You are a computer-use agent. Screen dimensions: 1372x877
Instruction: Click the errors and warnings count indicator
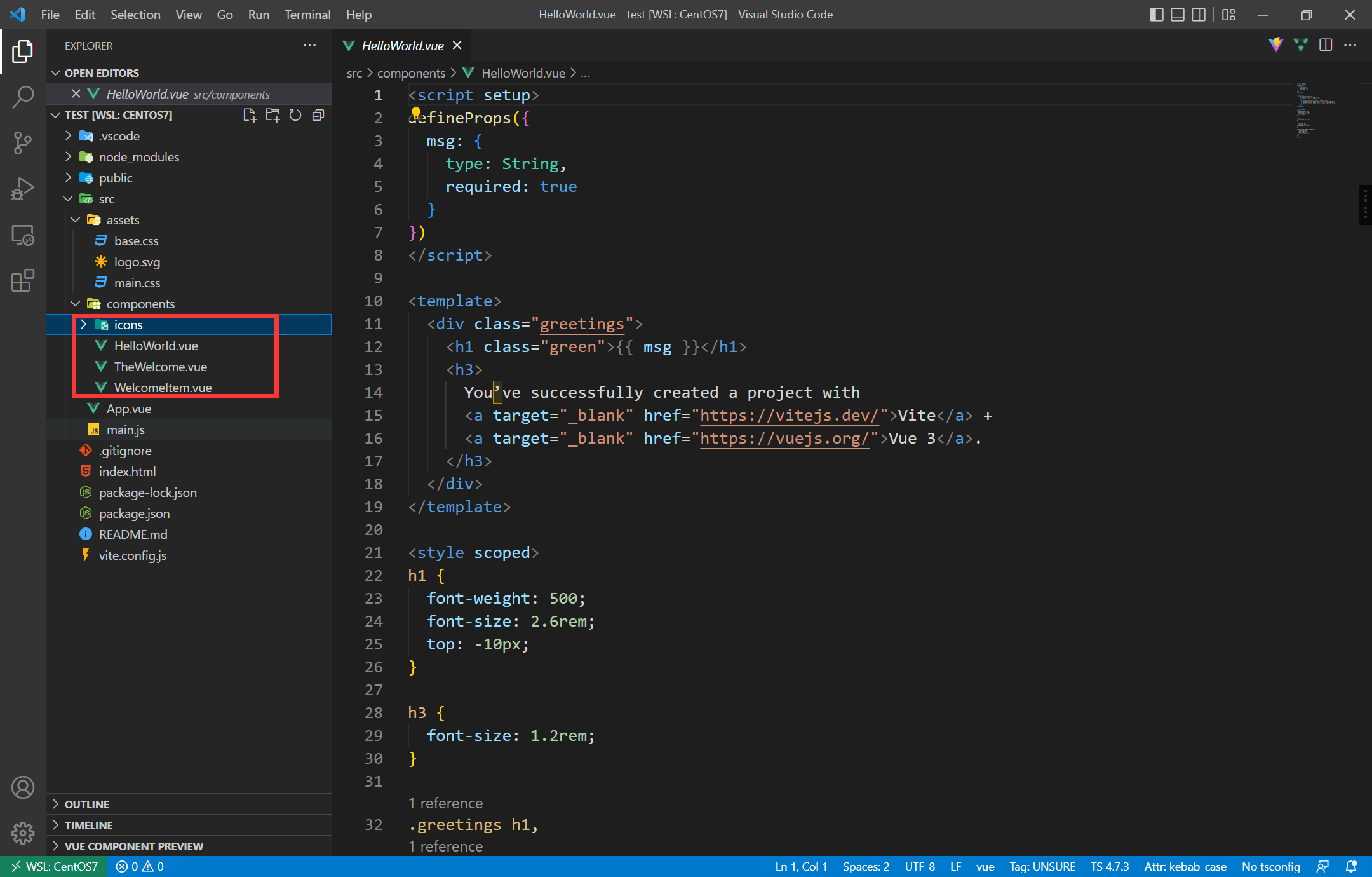(140, 866)
